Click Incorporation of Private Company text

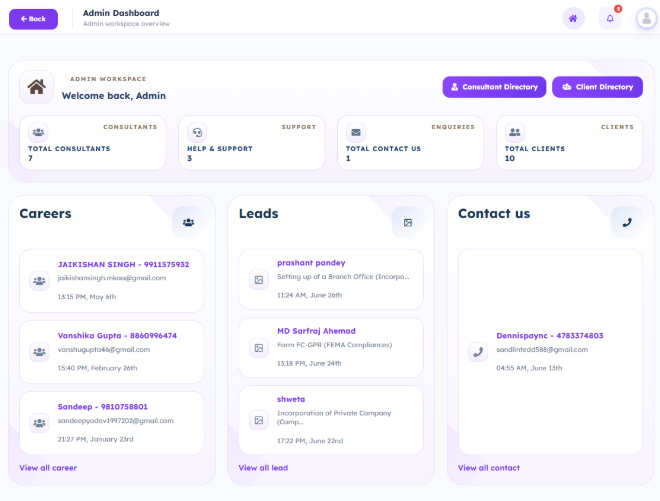(x=334, y=417)
